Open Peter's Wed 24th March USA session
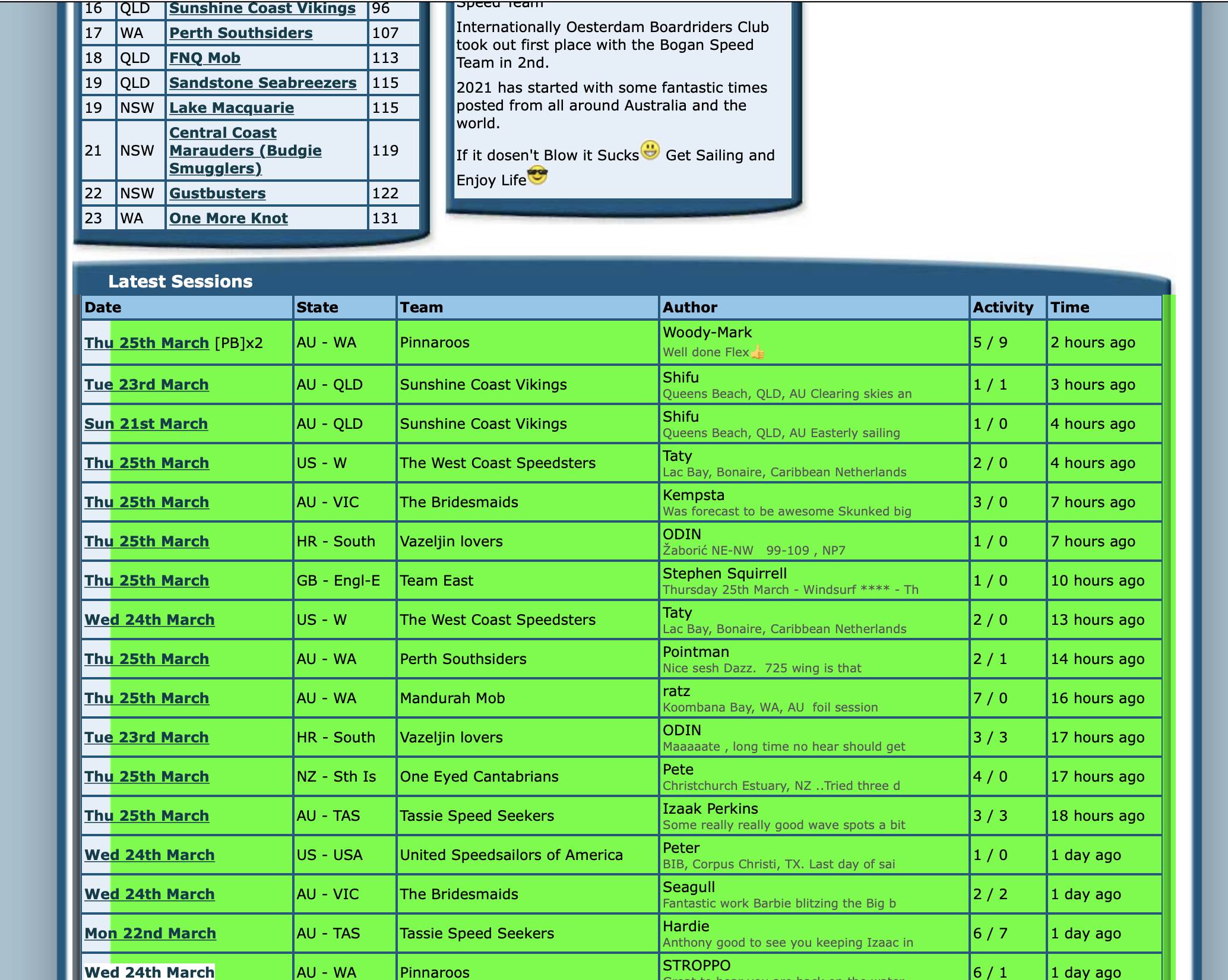Screen dimensions: 1228x980 (x=149, y=855)
